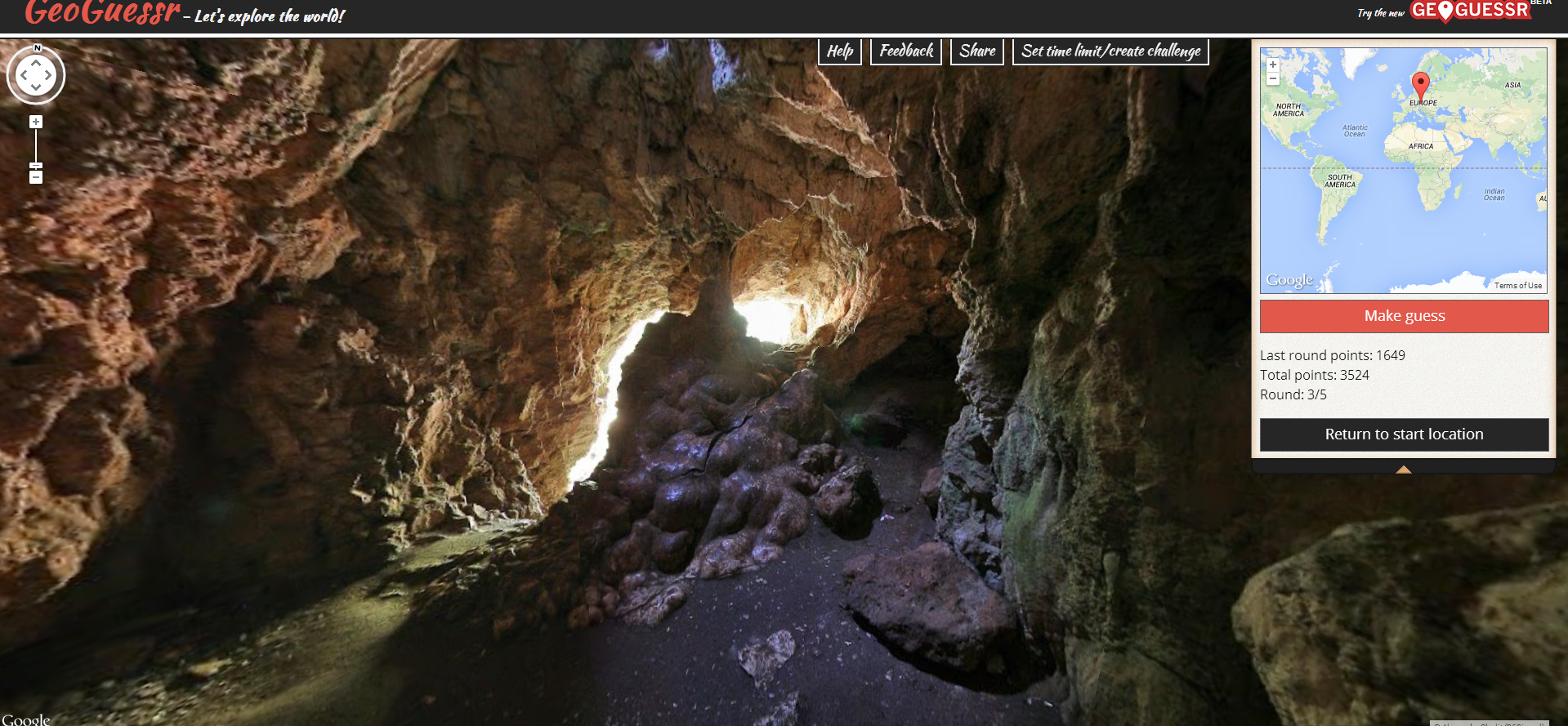Pan street view up with compass arrow

coord(36,63)
